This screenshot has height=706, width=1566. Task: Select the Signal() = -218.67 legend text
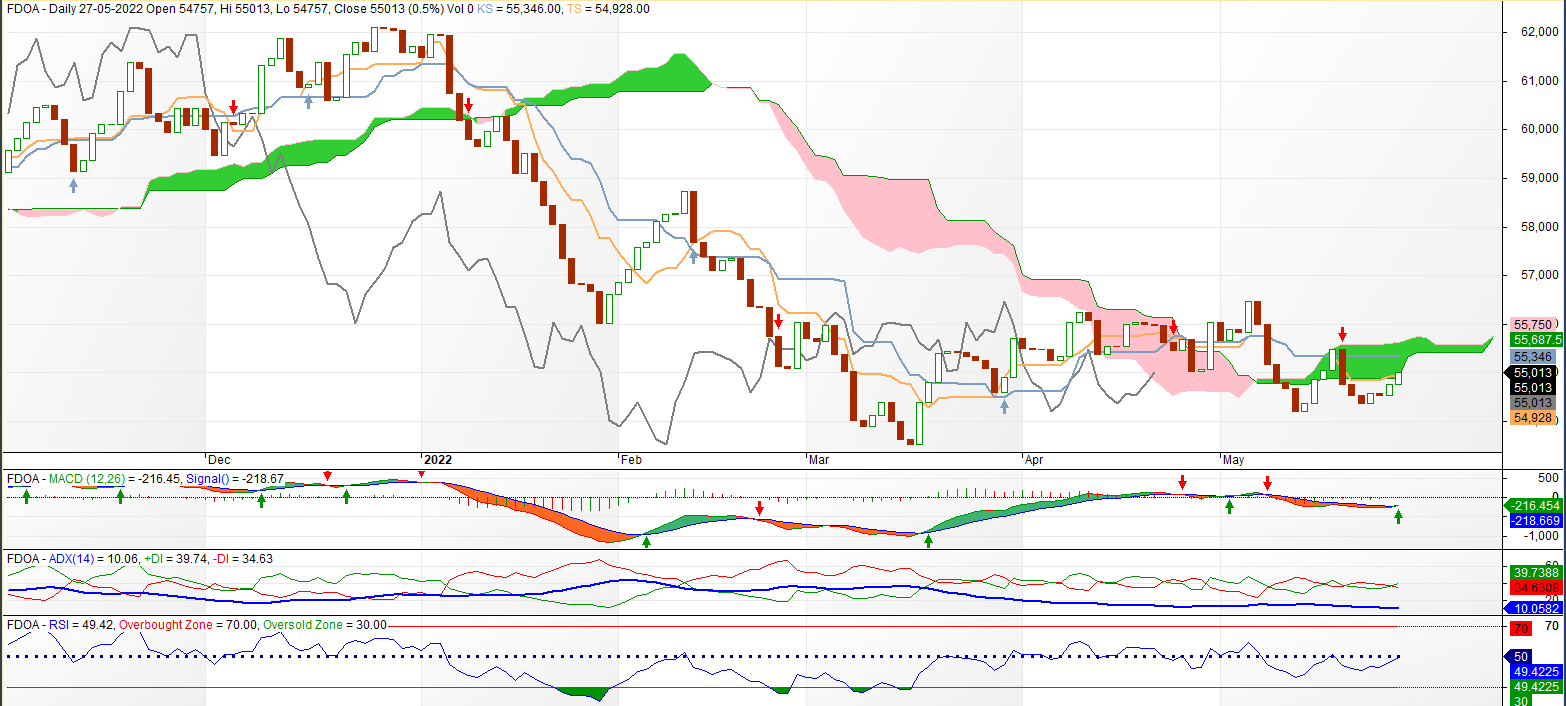click(x=233, y=479)
